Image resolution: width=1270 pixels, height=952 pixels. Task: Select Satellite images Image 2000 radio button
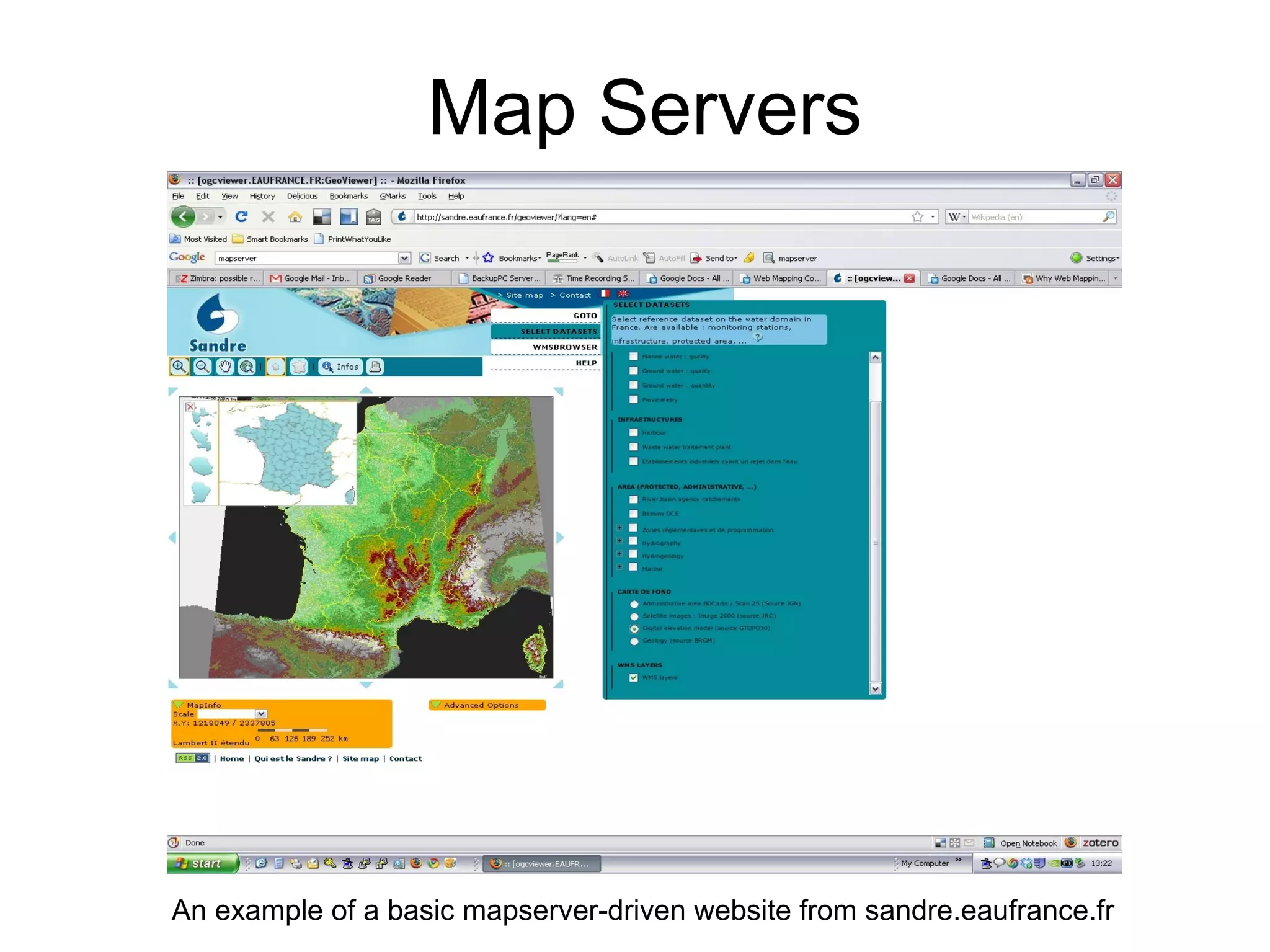click(x=634, y=616)
